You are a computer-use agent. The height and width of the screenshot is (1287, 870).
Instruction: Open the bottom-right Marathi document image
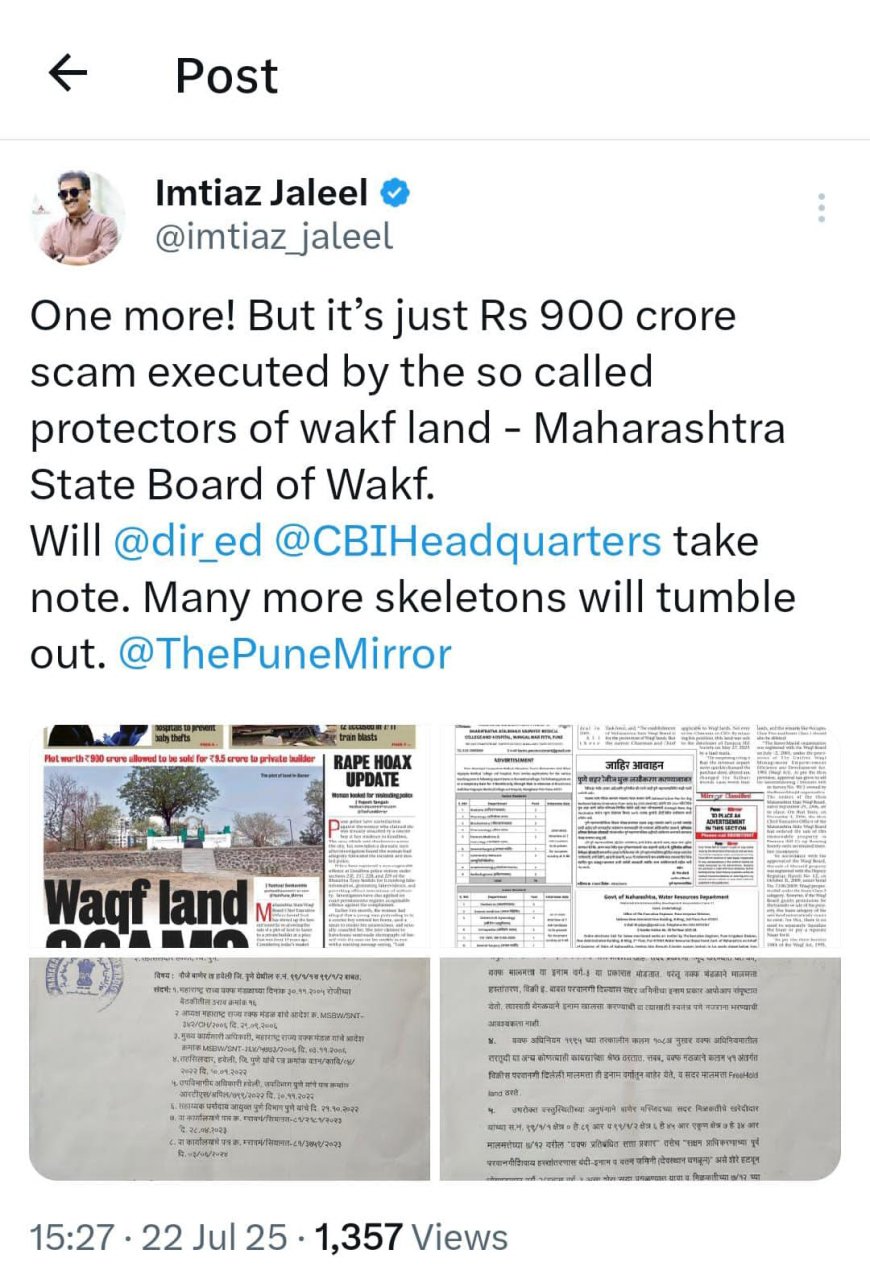640,1068
